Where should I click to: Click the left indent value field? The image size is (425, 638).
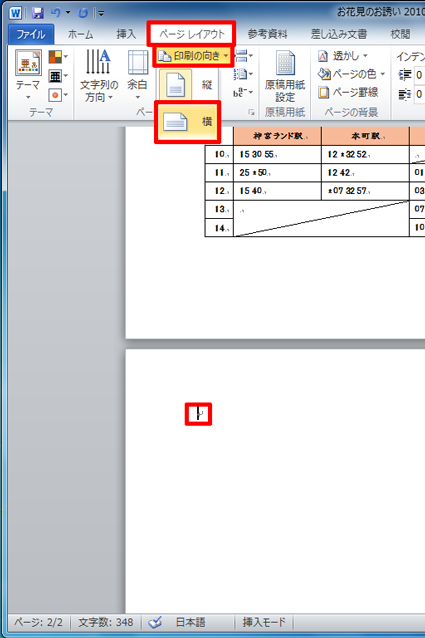click(x=419, y=75)
